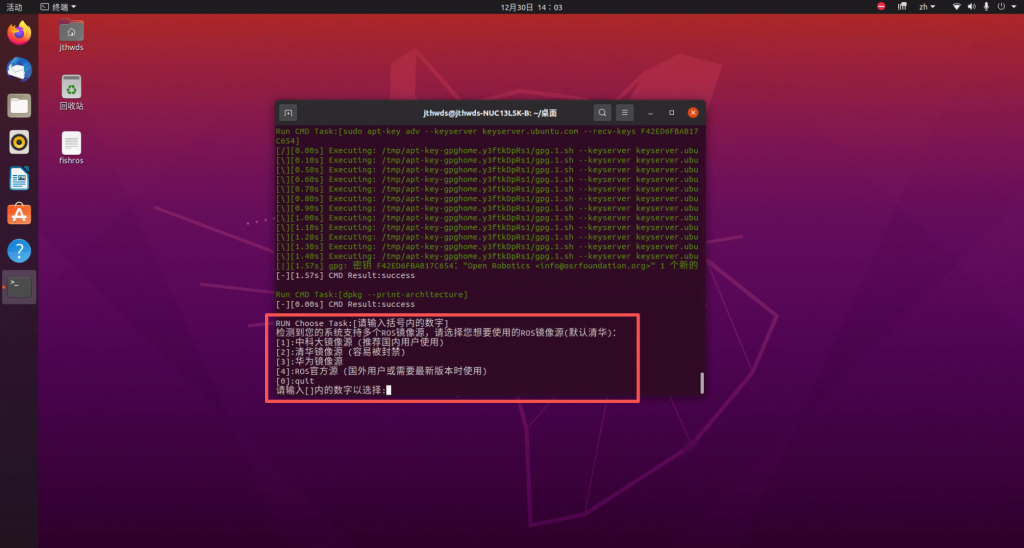Open Ubuntu Software store

pyautogui.click(x=19, y=214)
